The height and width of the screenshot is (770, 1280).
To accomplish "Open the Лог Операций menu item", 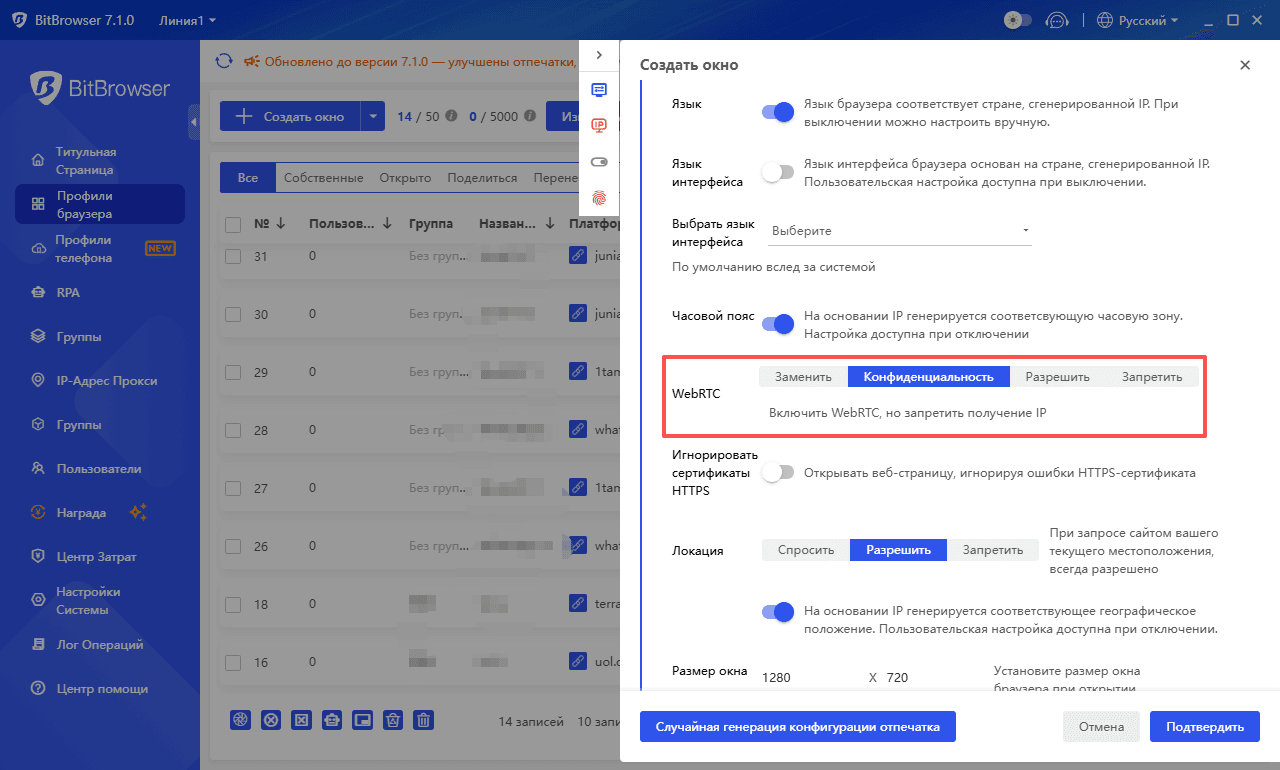I will (x=100, y=644).
